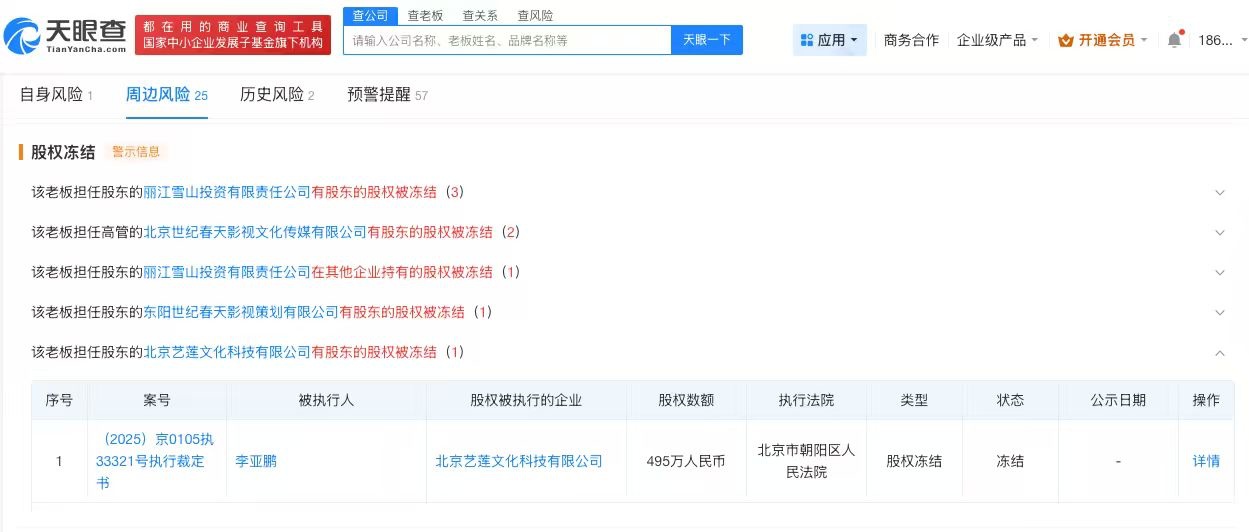Expand the first 丽江雪山投资 row with count (3)
Image resolution: width=1249 pixels, height=532 pixels.
point(1219,192)
